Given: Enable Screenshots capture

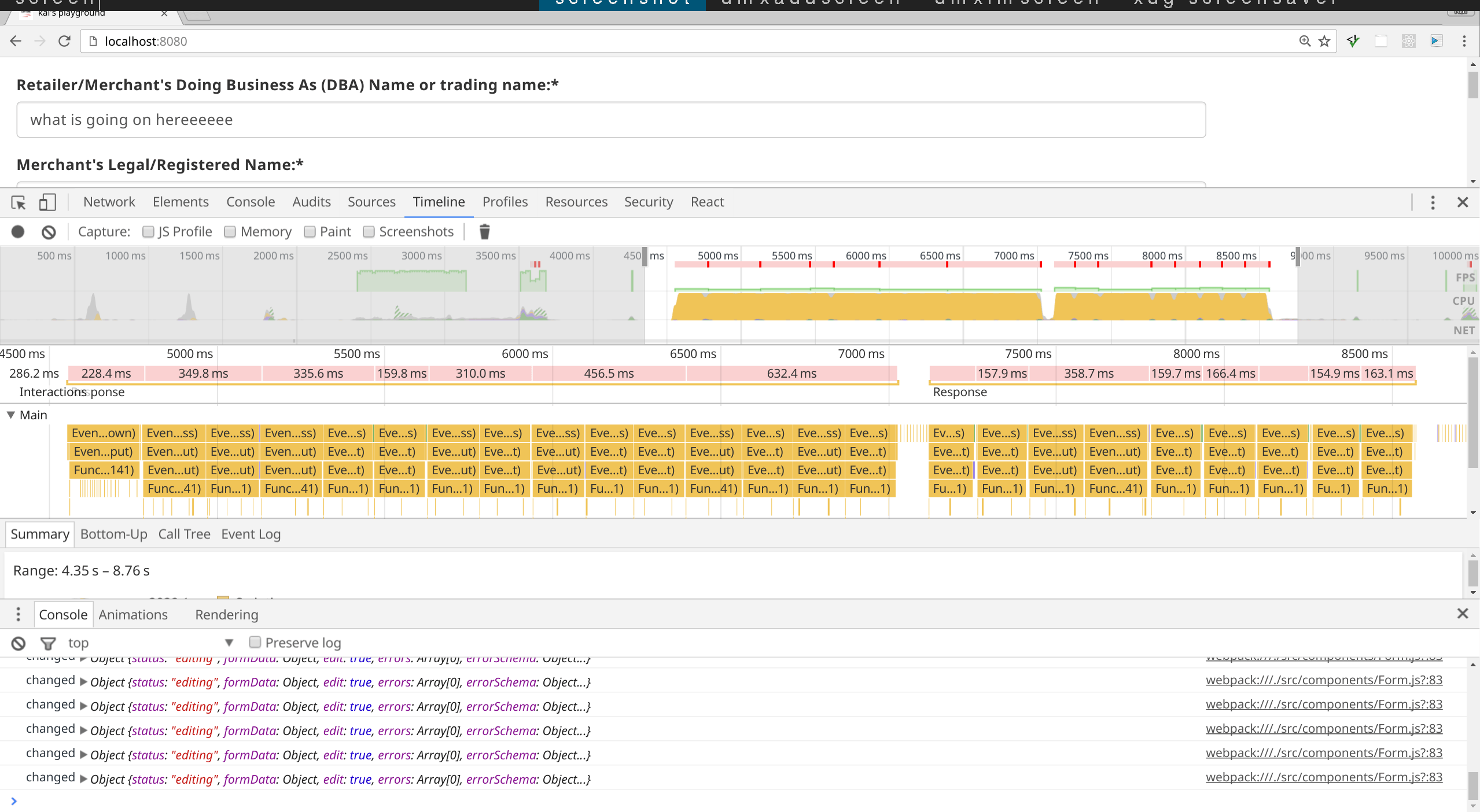Looking at the screenshot, I should 369,231.
